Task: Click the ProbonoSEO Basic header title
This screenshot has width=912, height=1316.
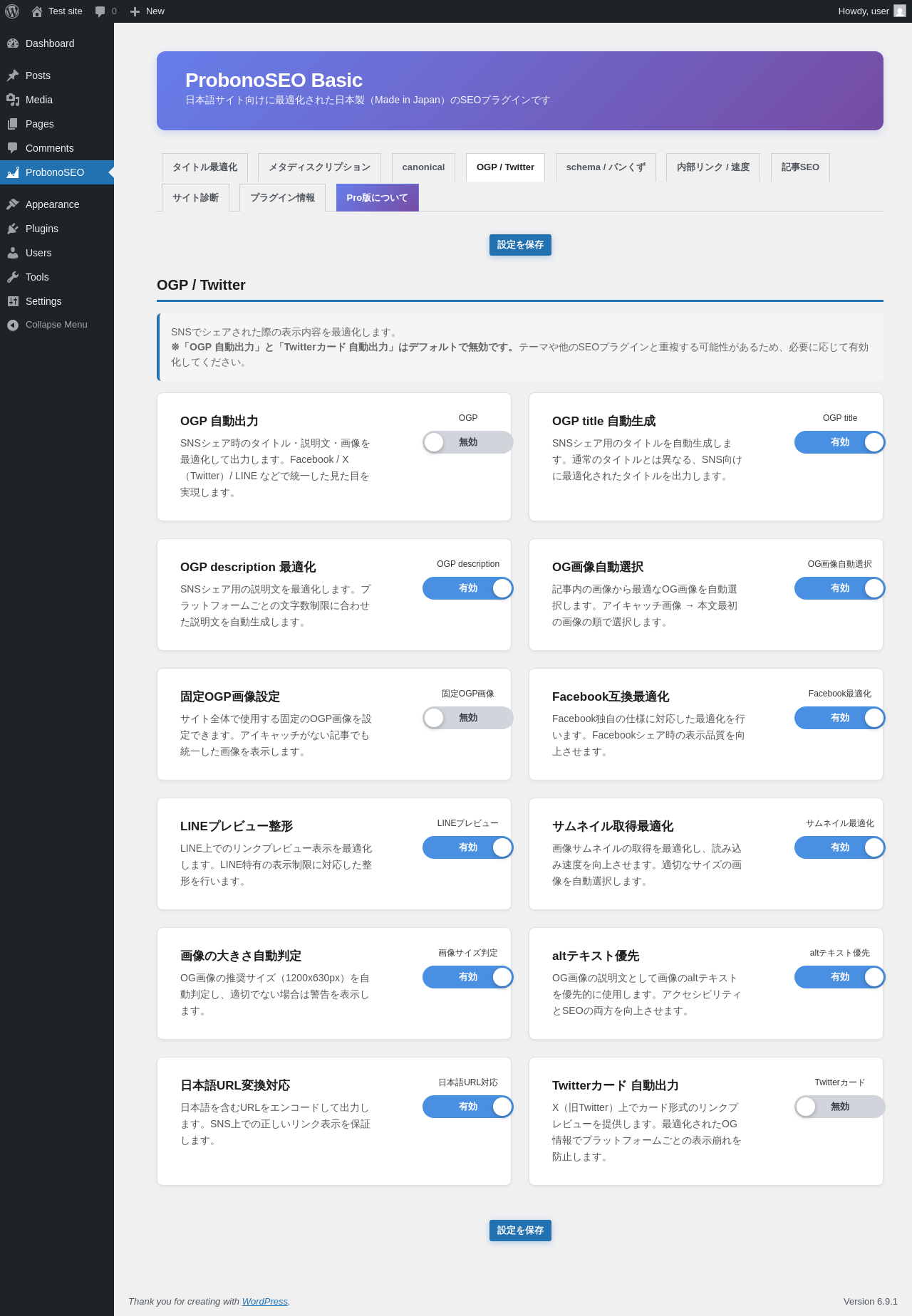Action: click(274, 80)
